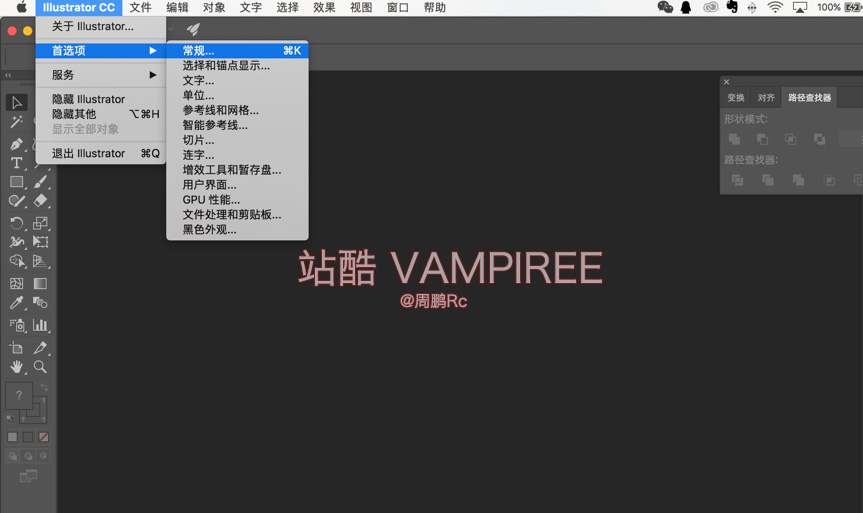This screenshot has height=513, width=863.
Task: Toggle Draw Inside mode
Action: coord(43,456)
